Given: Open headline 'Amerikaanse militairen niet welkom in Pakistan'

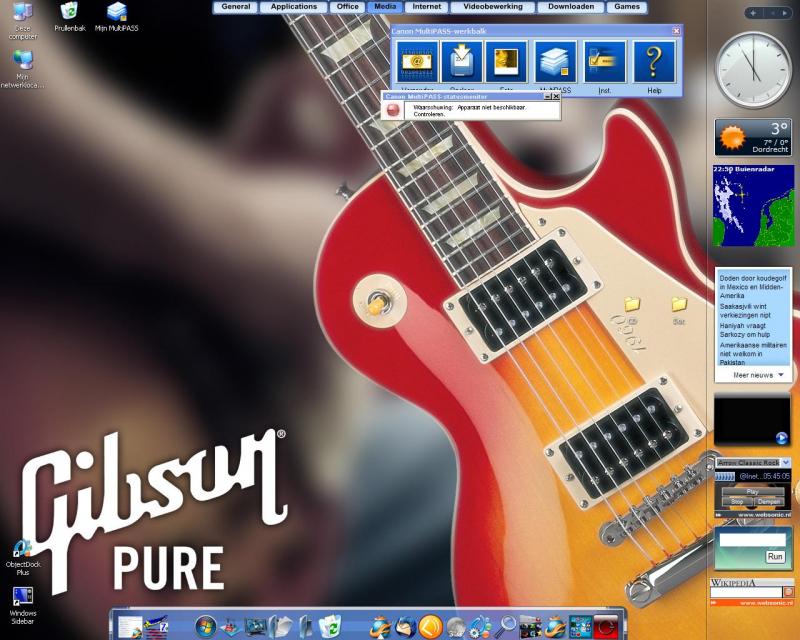Looking at the screenshot, I should tap(753, 353).
